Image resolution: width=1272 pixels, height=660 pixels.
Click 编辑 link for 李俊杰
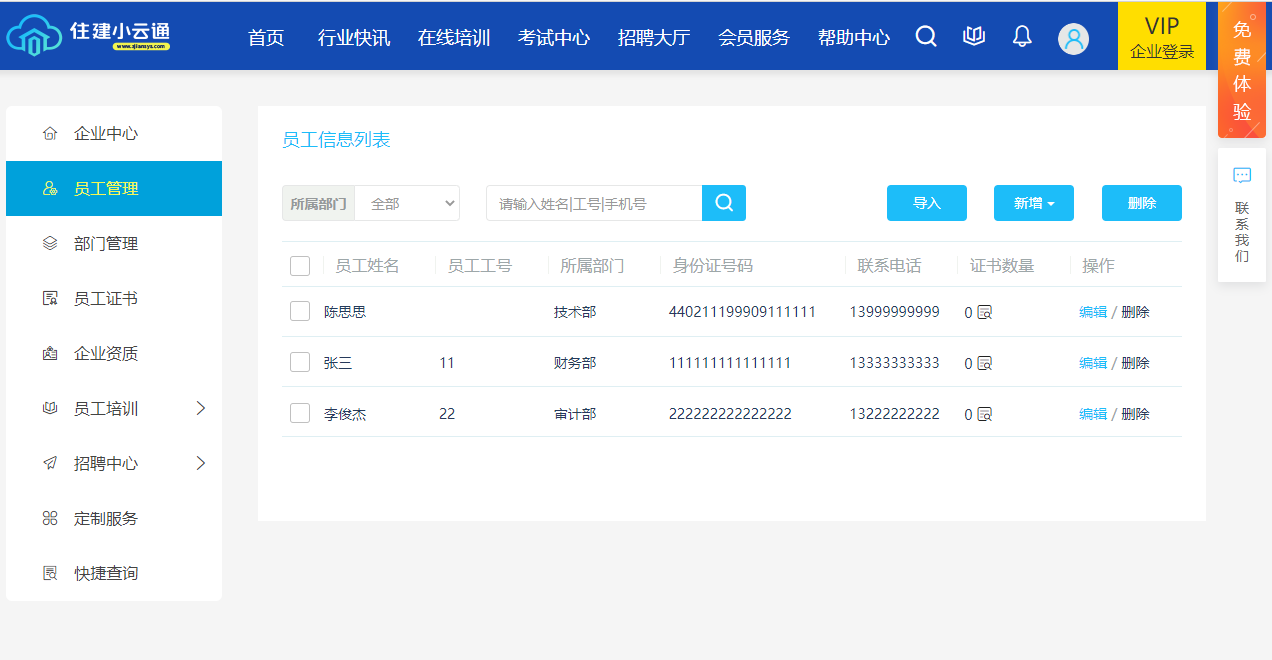pyautogui.click(x=1093, y=414)
